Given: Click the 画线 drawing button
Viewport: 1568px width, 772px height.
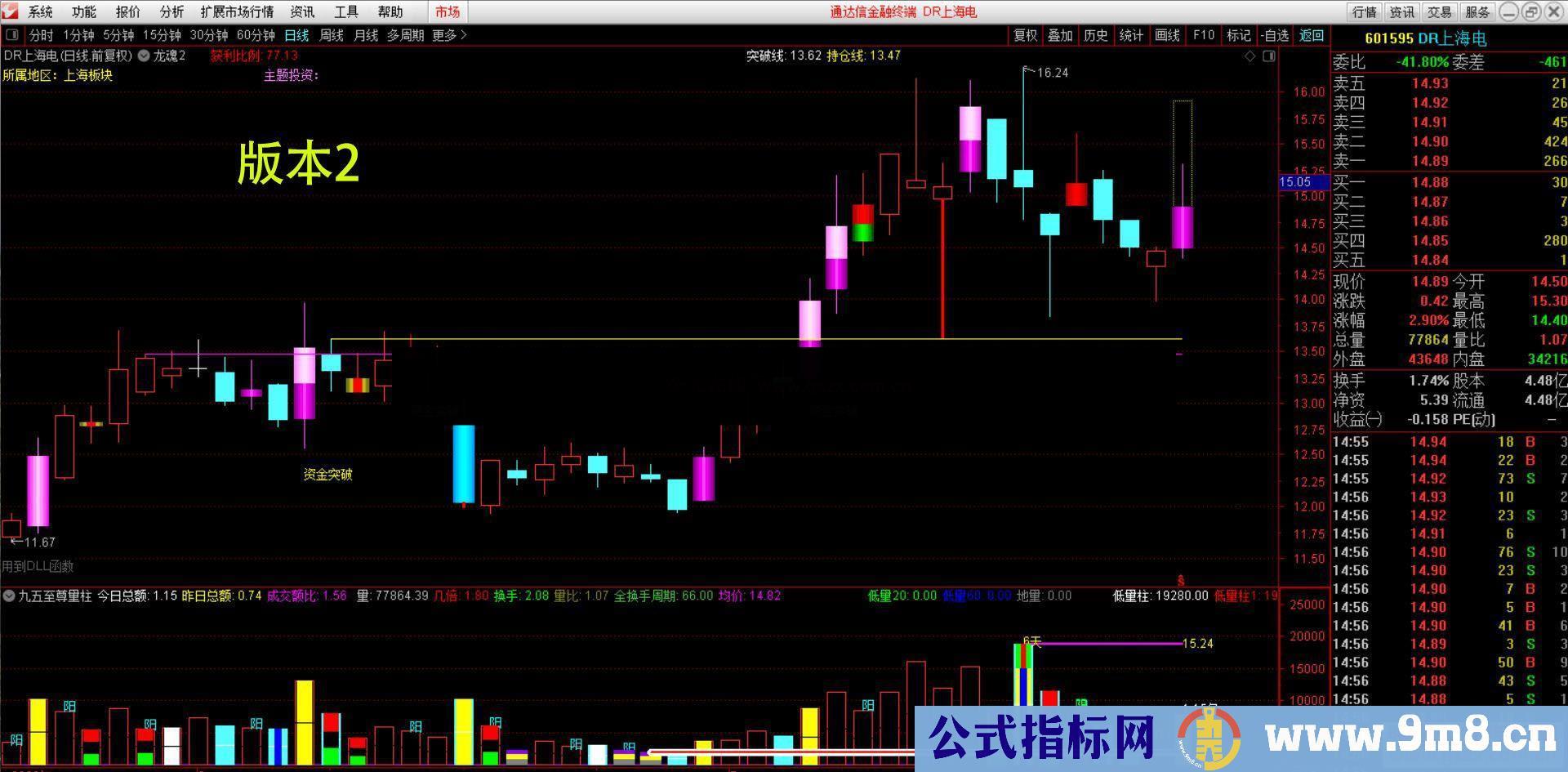Looking at the screenshot, I should pyautogui.click(x=1167, y=35).
